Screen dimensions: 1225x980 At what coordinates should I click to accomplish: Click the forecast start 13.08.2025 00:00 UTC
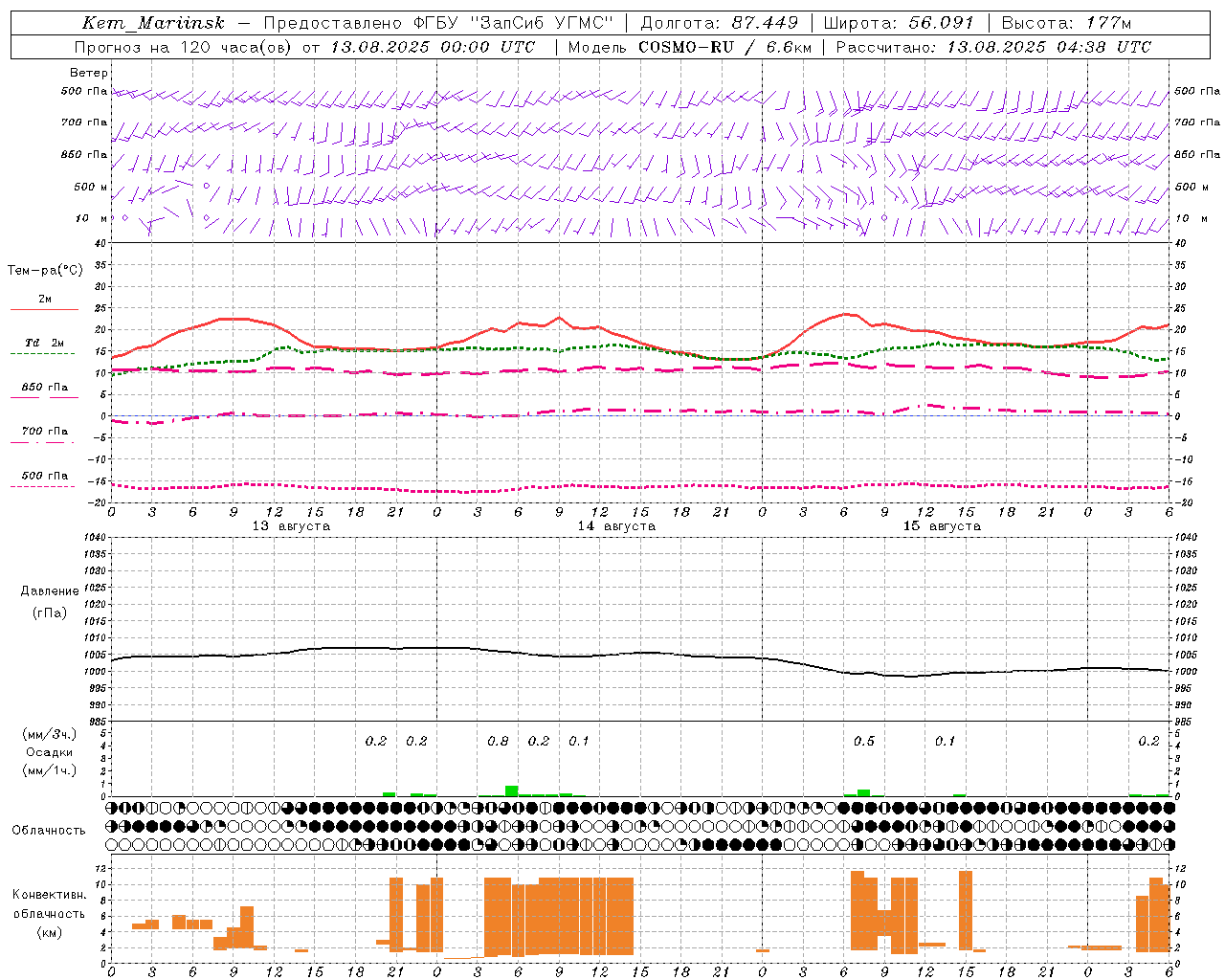click(433, 47)
